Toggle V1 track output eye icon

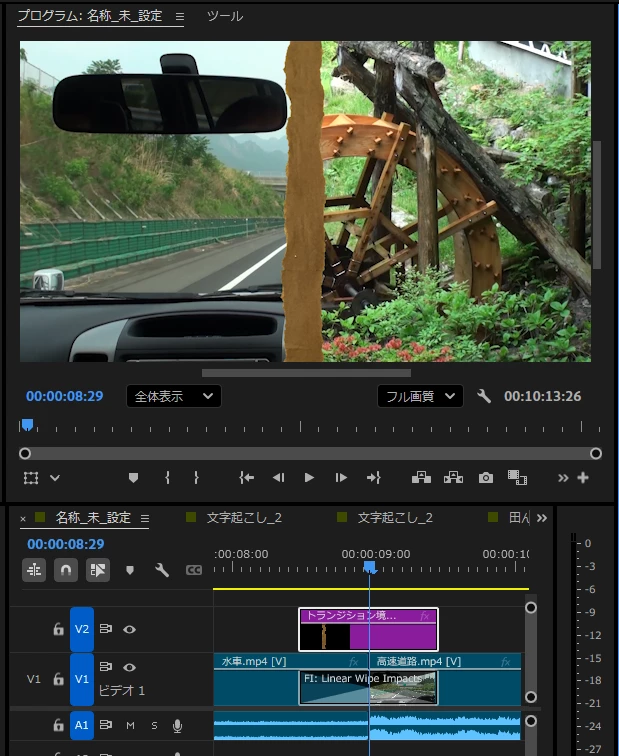point(129,667)
